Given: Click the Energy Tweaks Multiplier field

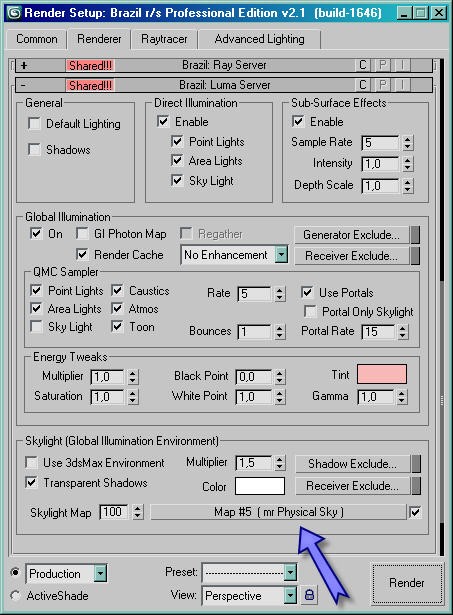Looking at the screenshot, I should click(107, 377).
